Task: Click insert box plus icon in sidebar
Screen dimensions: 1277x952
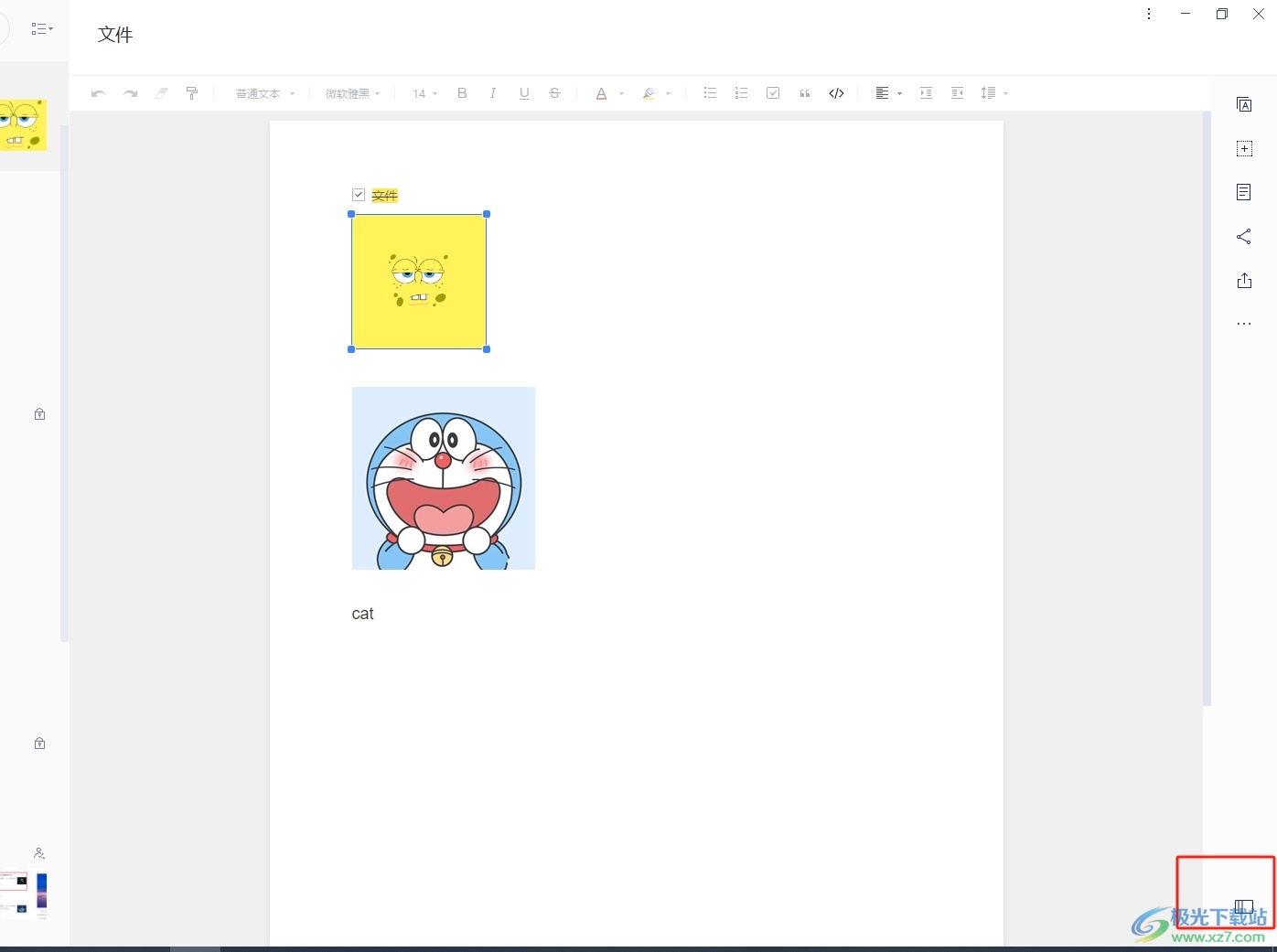Action: click(x=1244, y=148)
